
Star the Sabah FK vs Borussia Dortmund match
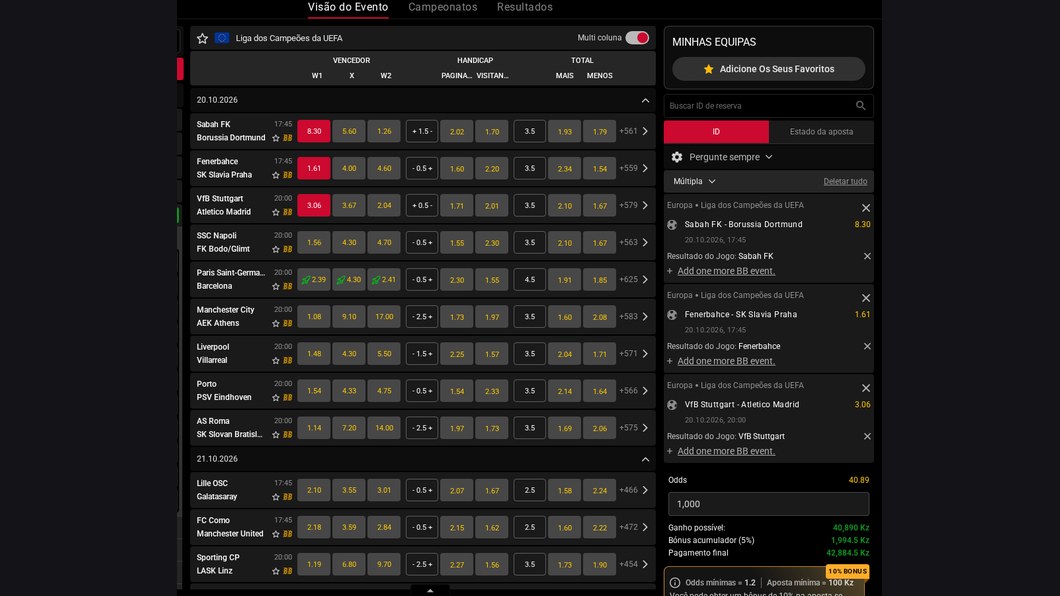[x=276, y=138]
